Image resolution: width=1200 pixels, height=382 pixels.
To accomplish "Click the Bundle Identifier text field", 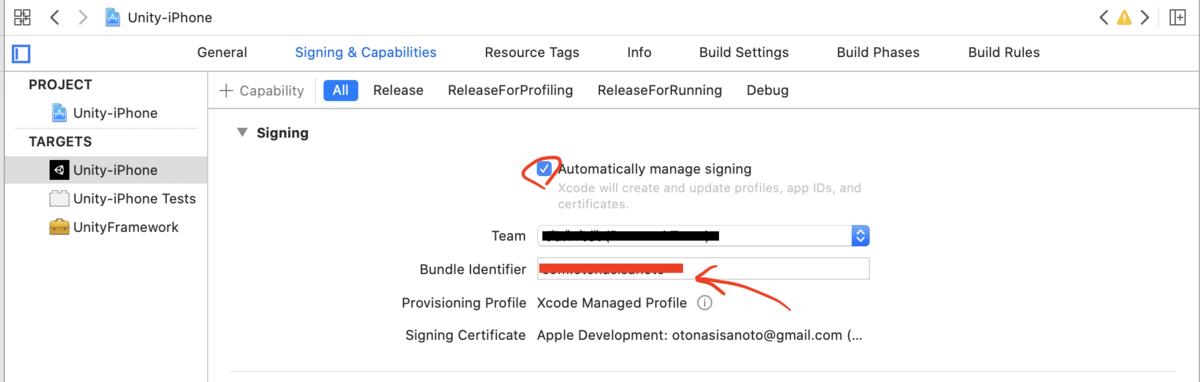I will (703, 269).
